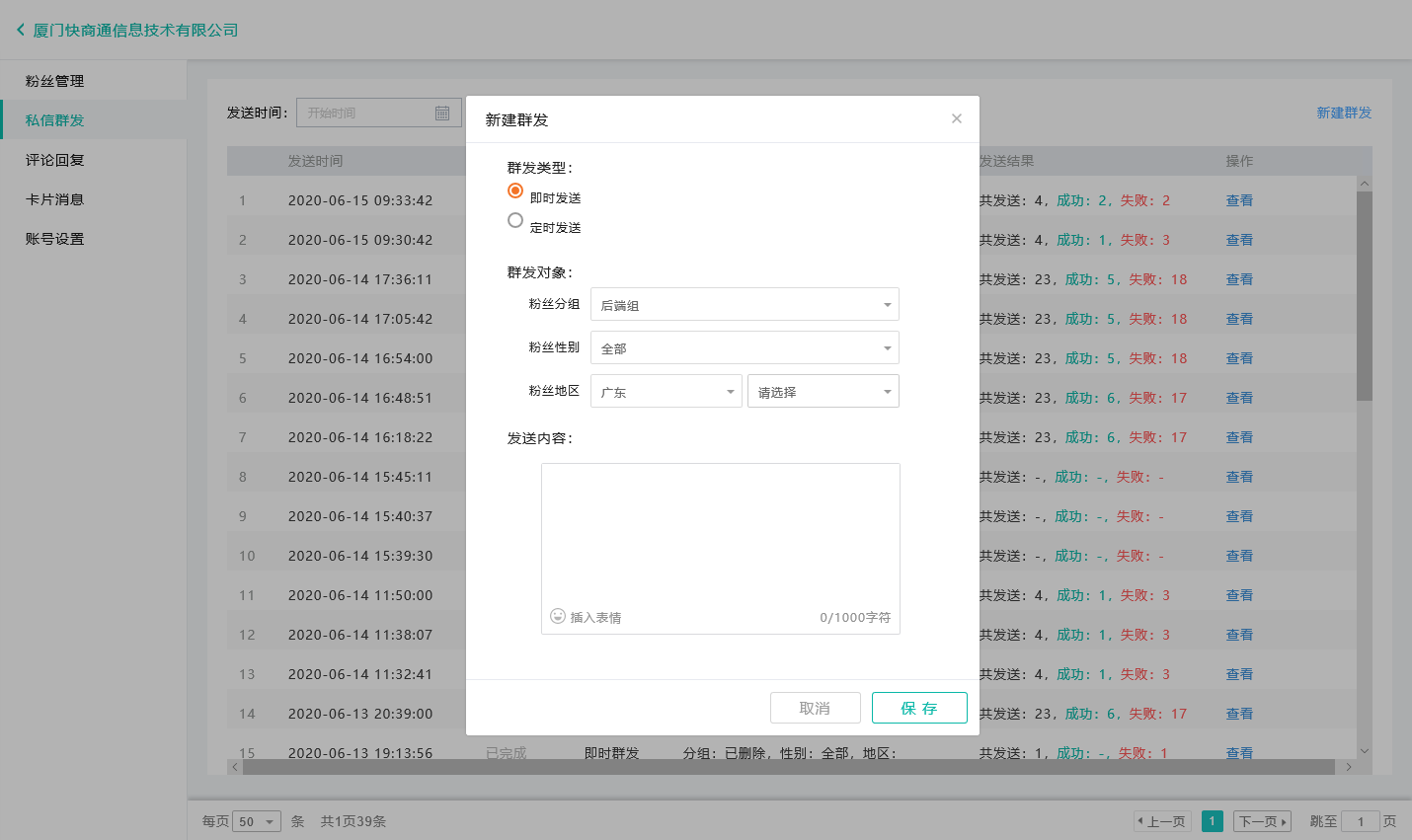Click 查看 for the first record

tap(1238, 199)
